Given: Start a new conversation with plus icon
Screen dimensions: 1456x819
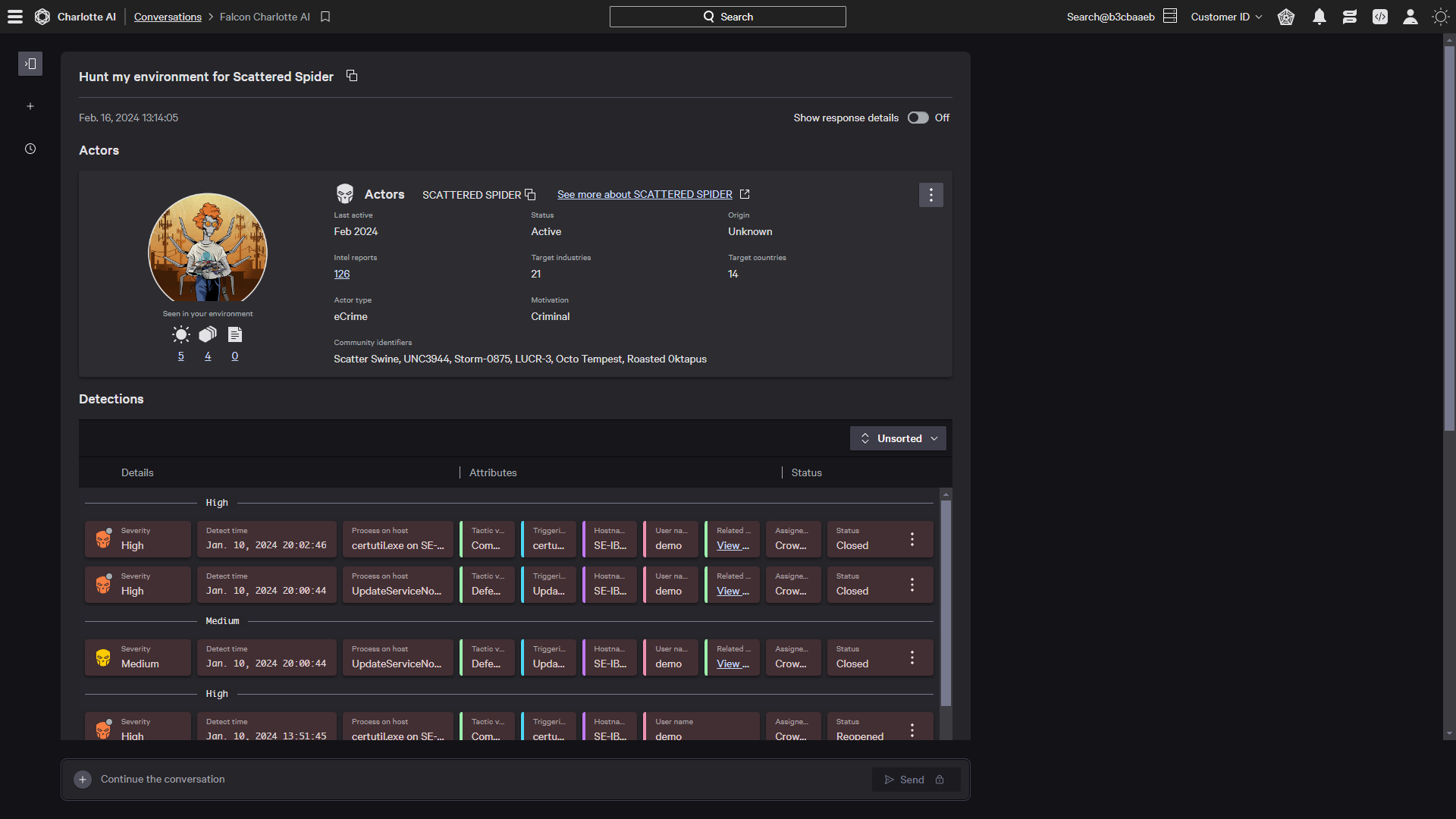Looking at the screenshot, I should (30, 106).
